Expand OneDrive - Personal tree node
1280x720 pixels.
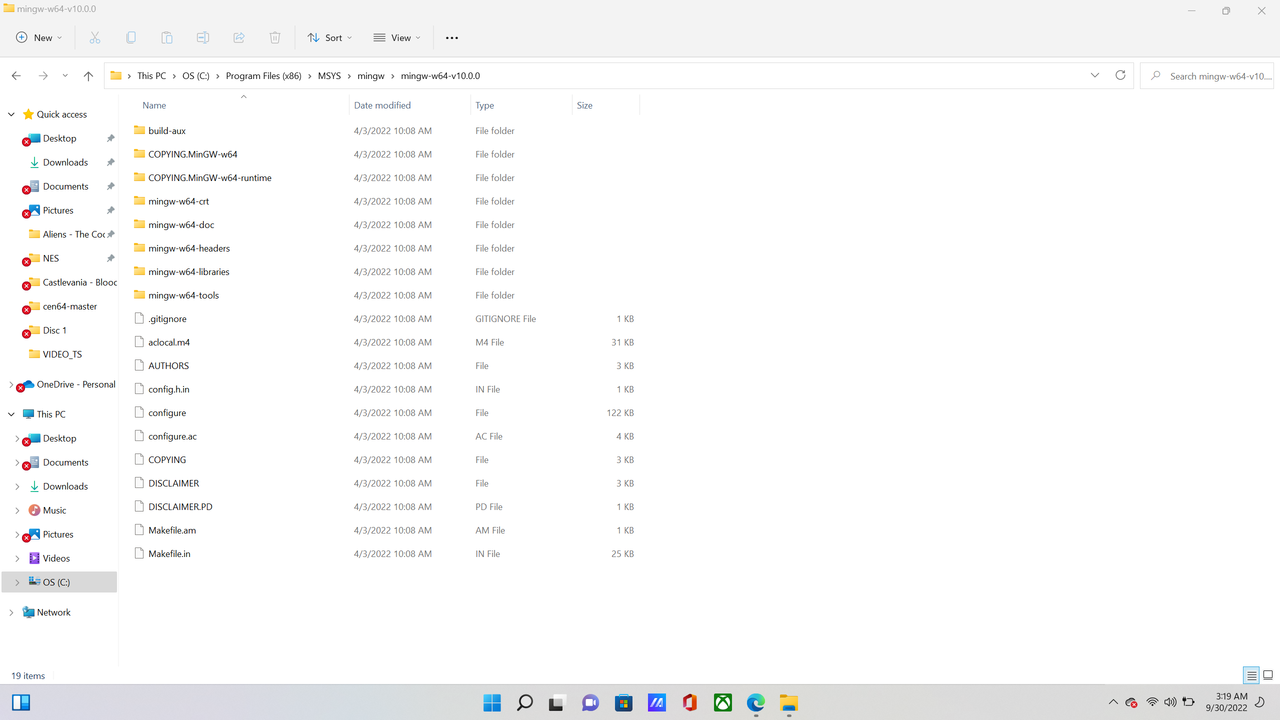click(11, 385)
